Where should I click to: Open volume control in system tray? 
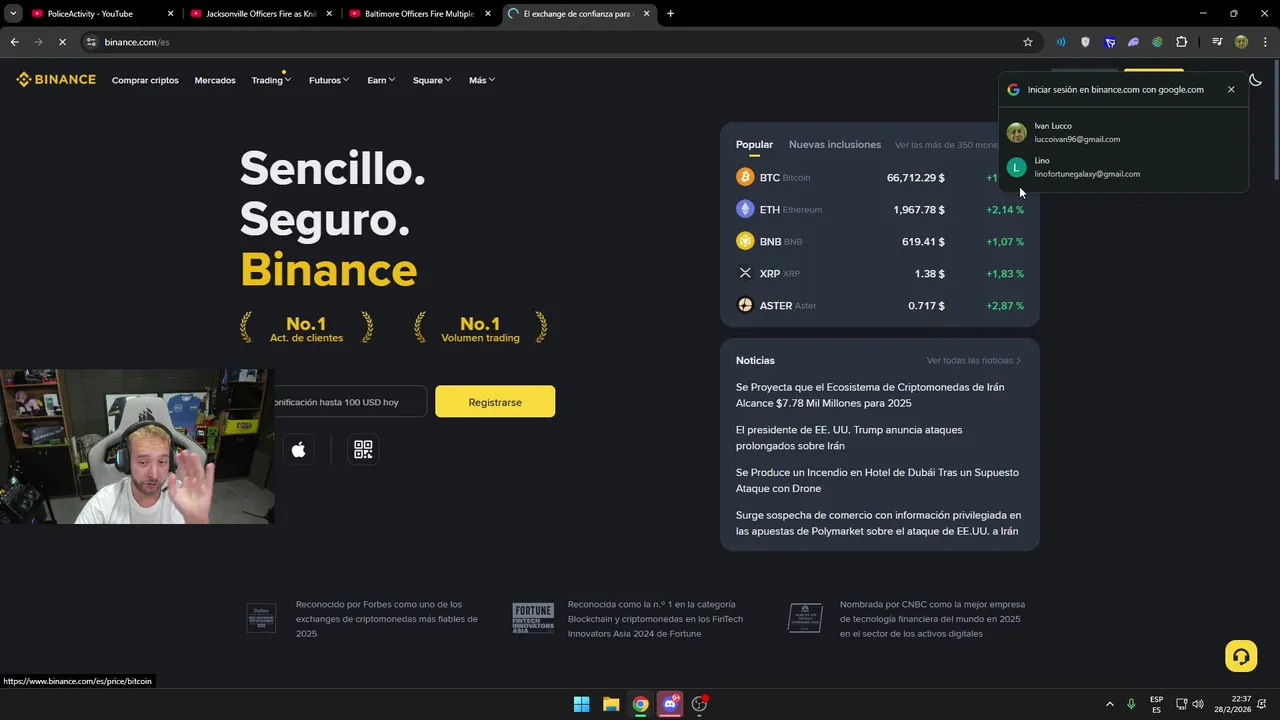click(x=1198, y=704)
